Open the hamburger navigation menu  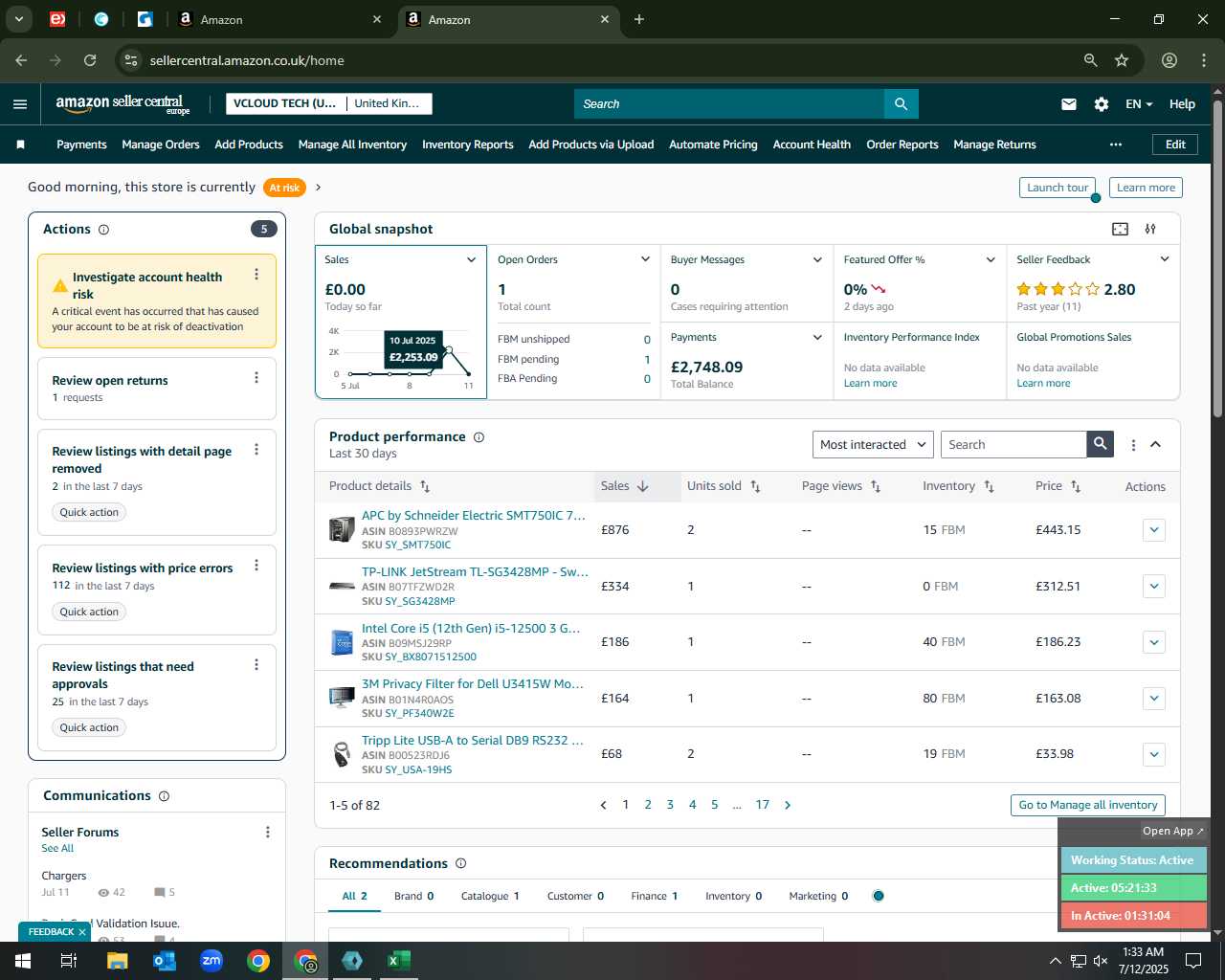(x=20, y=104)
